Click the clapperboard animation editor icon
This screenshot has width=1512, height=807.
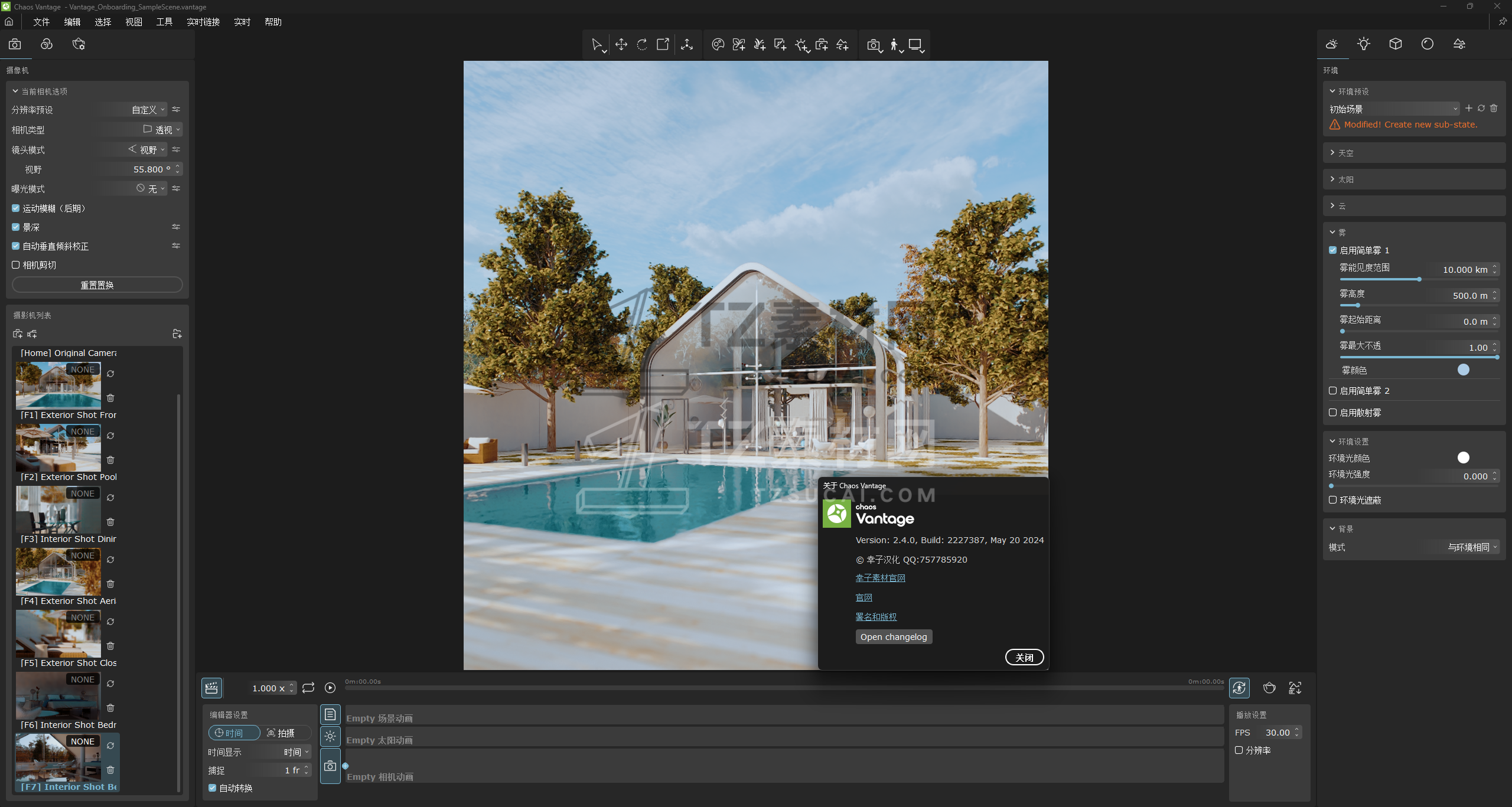coord(211,688)
